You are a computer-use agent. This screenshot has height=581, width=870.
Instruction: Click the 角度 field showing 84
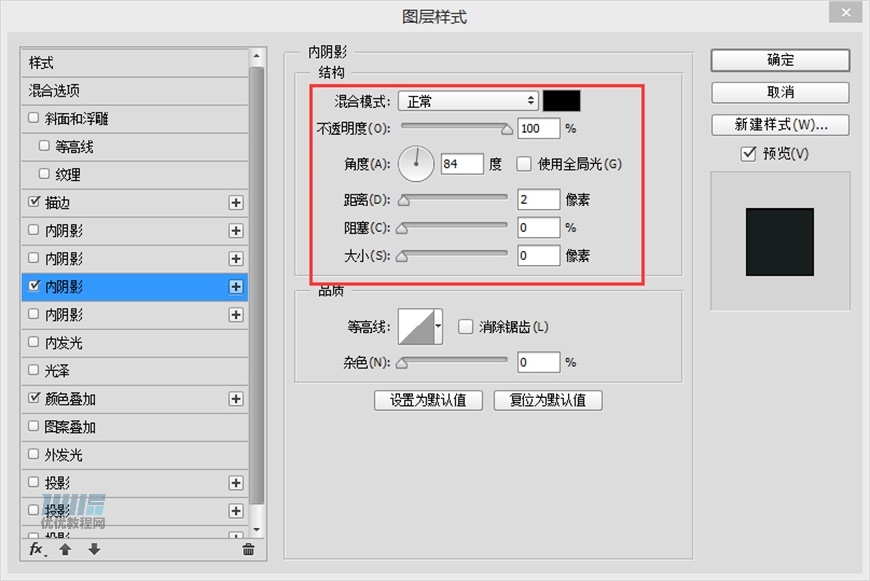coord(462,164)
